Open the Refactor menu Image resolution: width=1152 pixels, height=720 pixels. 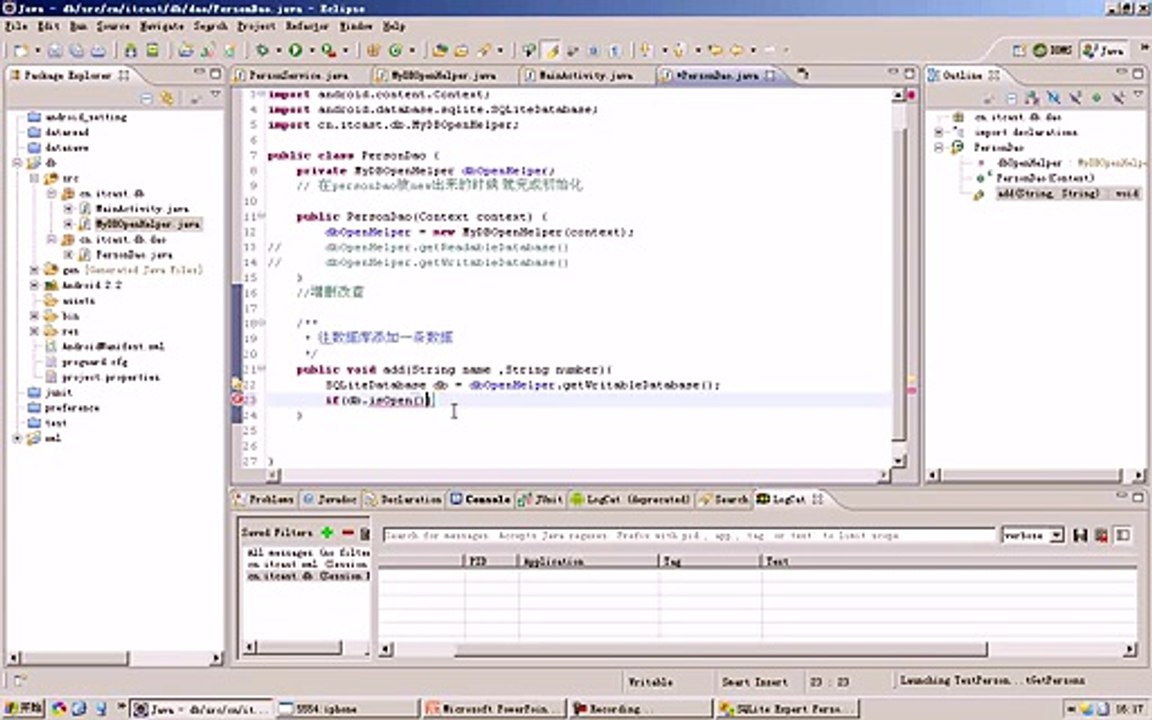coord(307,26)
